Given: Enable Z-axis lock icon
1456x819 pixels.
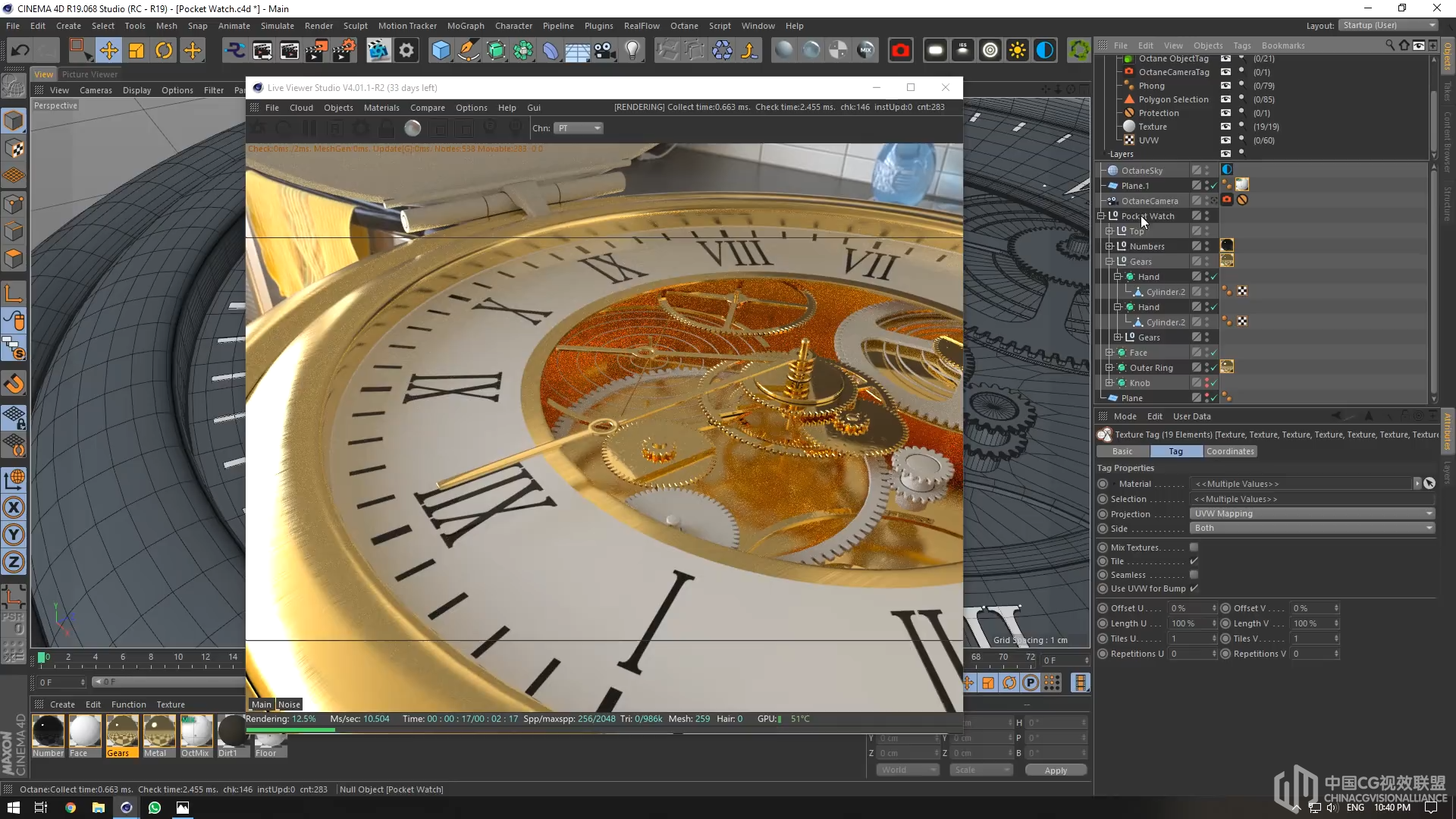Looking at the screenshot, I should pyautogui.click(x=14, y=562).
